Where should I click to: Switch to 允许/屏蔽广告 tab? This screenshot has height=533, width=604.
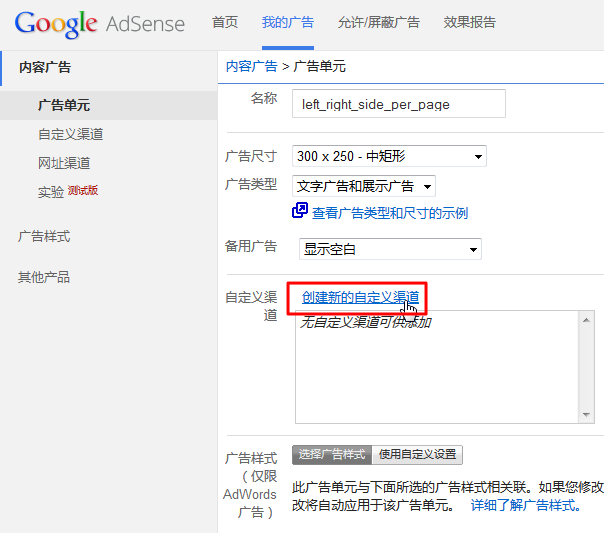coord(379,22)
